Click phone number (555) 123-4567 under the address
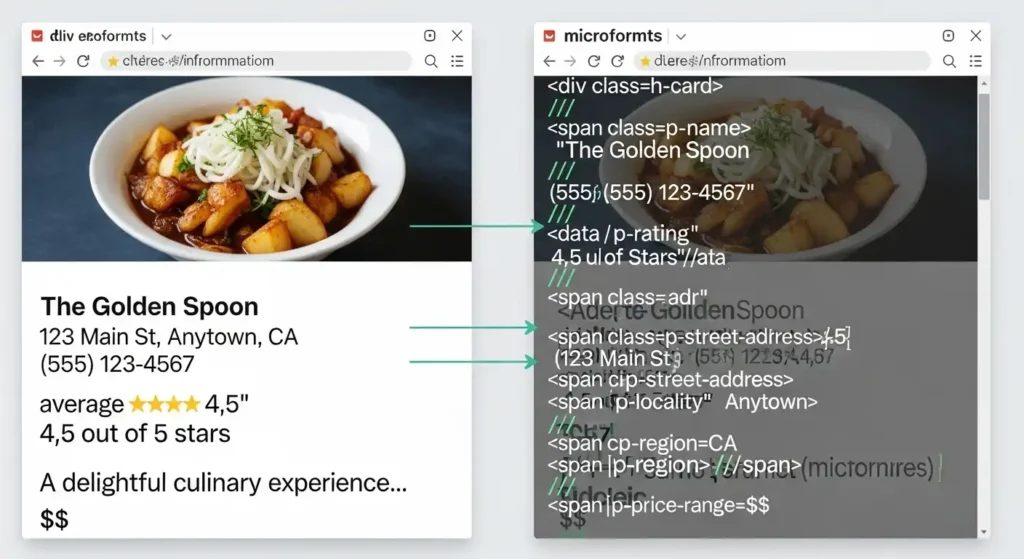This screenshot has height=559, width=1024. pos(116,364)
